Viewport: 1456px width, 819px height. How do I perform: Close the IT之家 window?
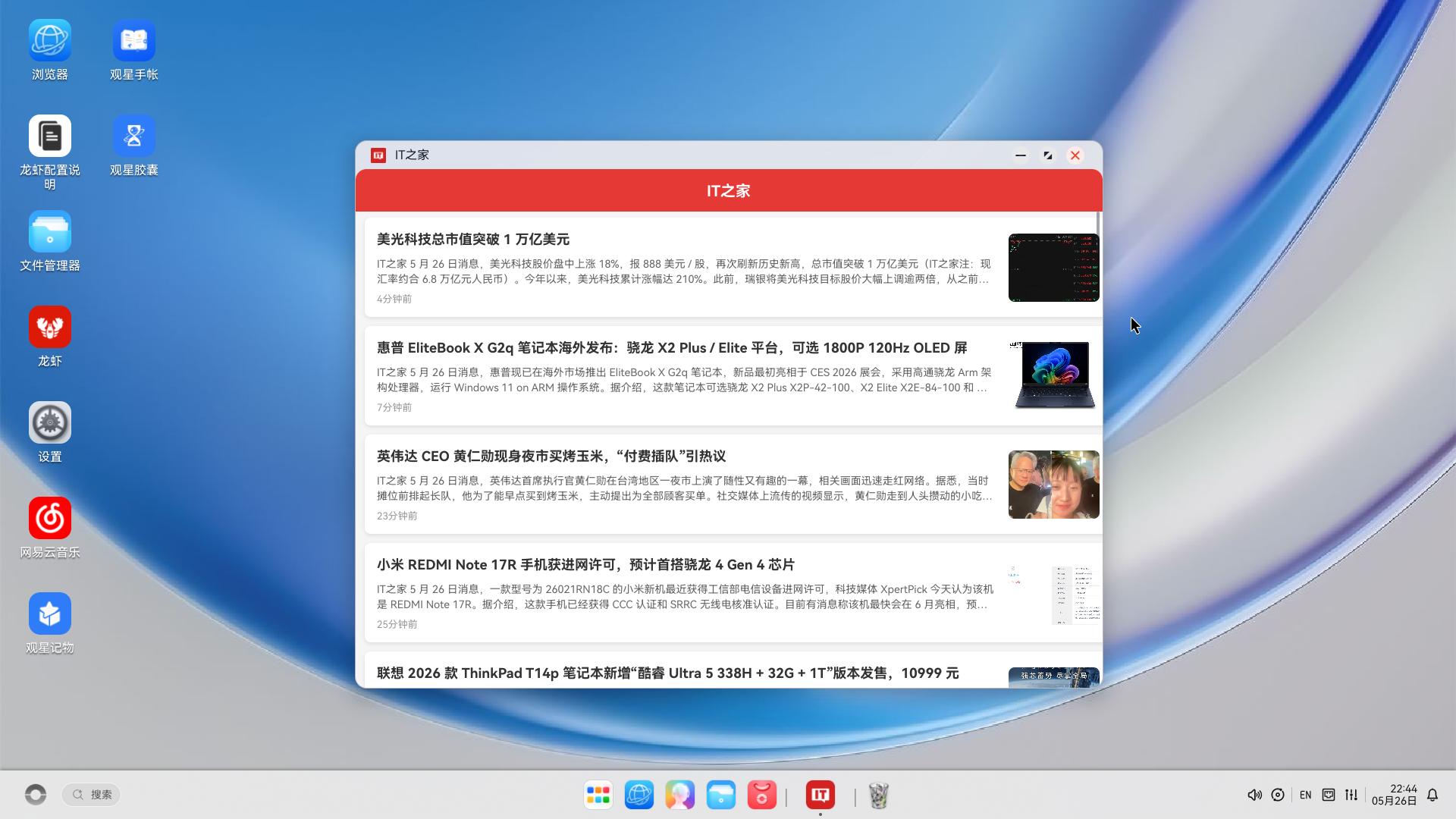[x=1075, y=155]
